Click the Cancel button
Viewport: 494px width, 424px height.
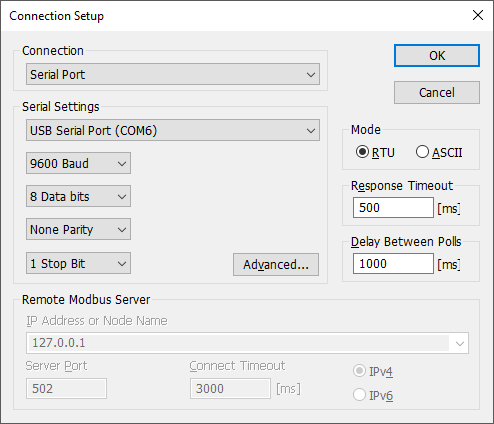tap(437, 92)
